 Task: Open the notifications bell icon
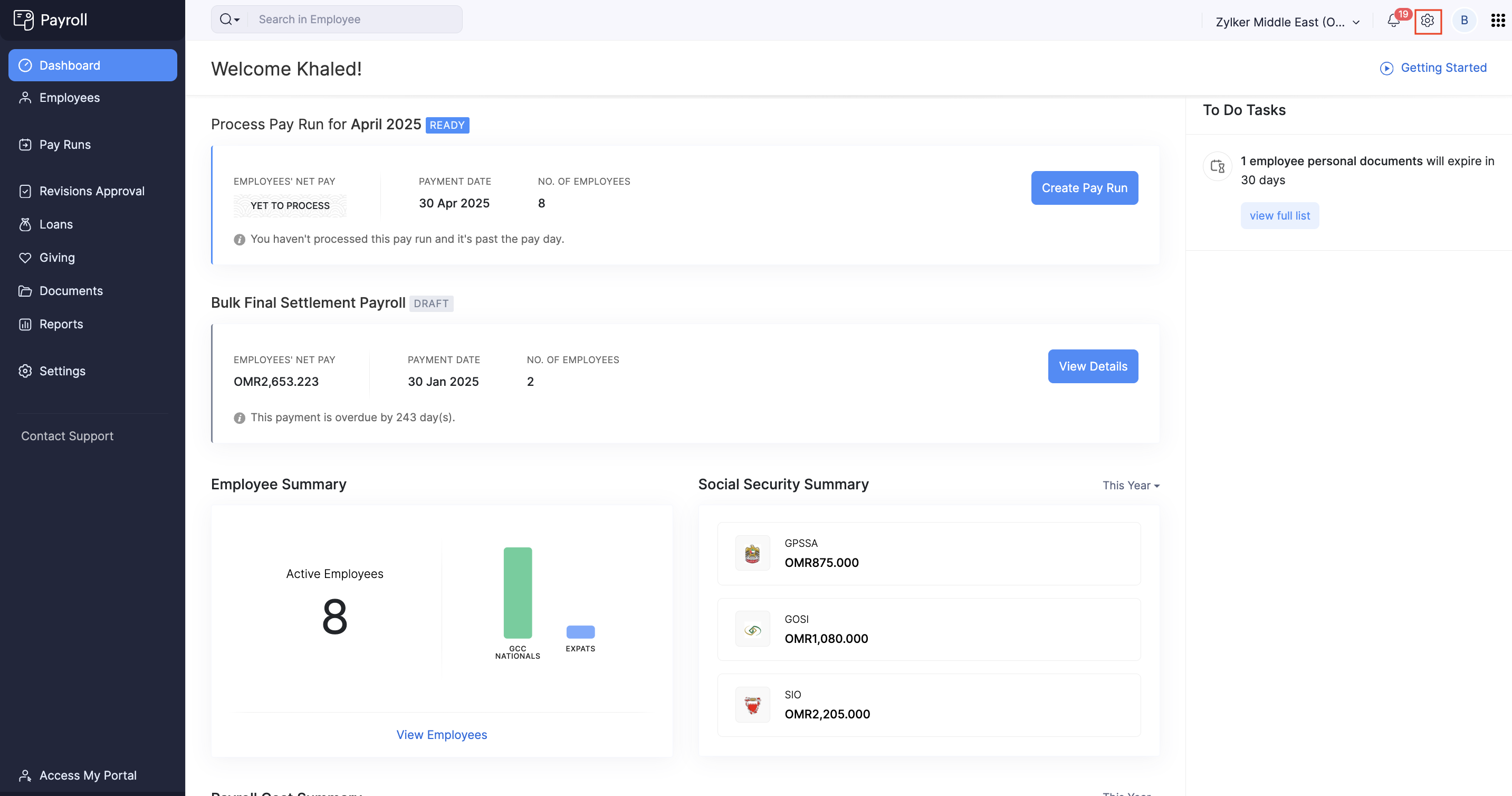(x=1393, y=21)
